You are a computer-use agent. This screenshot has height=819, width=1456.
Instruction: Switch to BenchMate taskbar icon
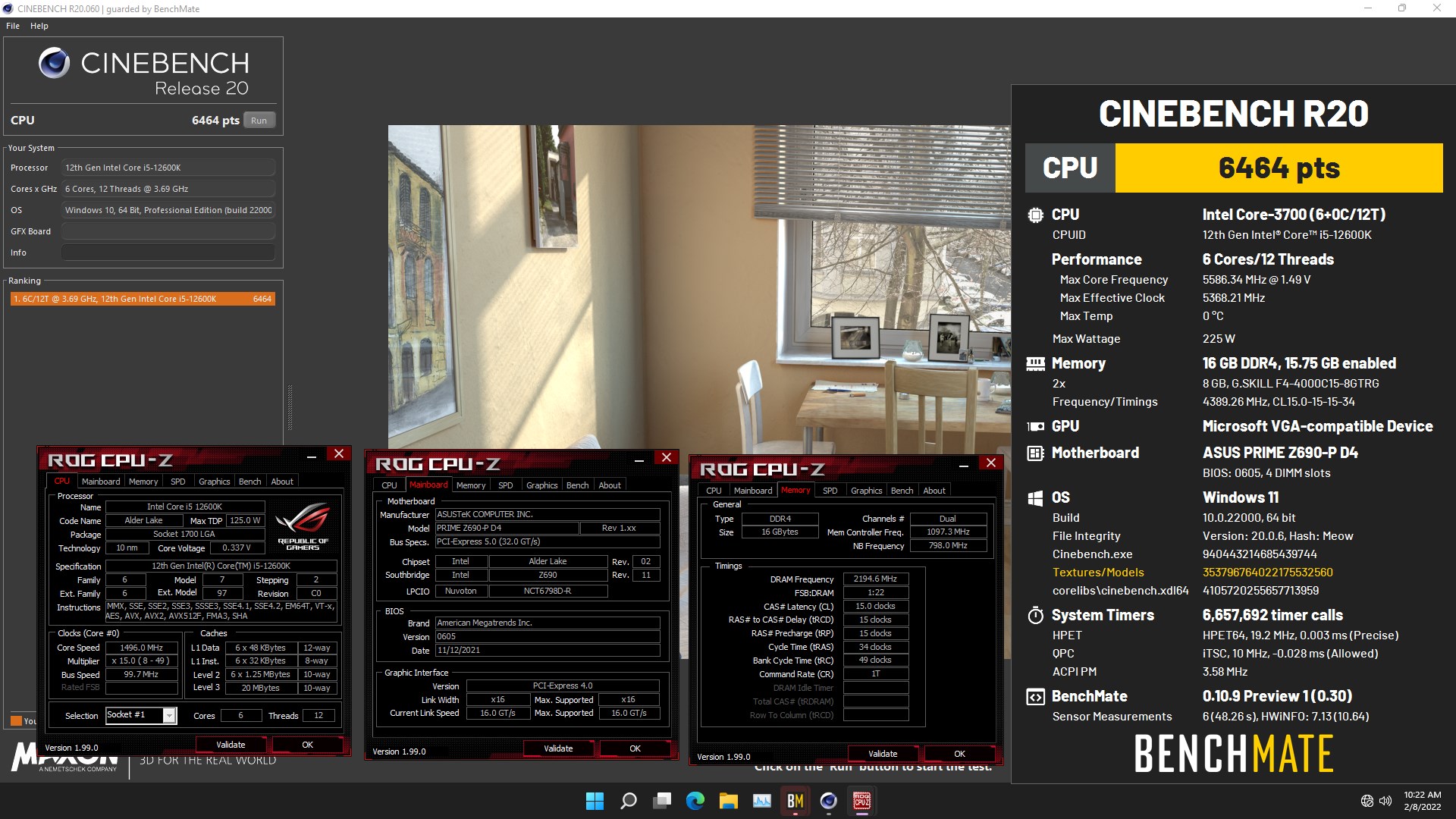(795, 801)
